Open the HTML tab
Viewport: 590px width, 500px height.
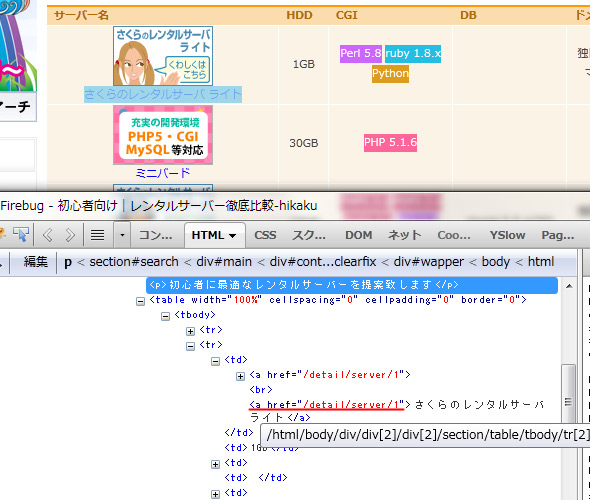point(214,235)
